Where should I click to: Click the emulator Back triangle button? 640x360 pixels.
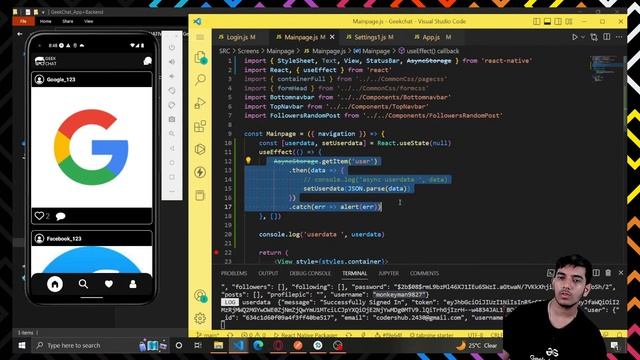(x=172, y=148)
